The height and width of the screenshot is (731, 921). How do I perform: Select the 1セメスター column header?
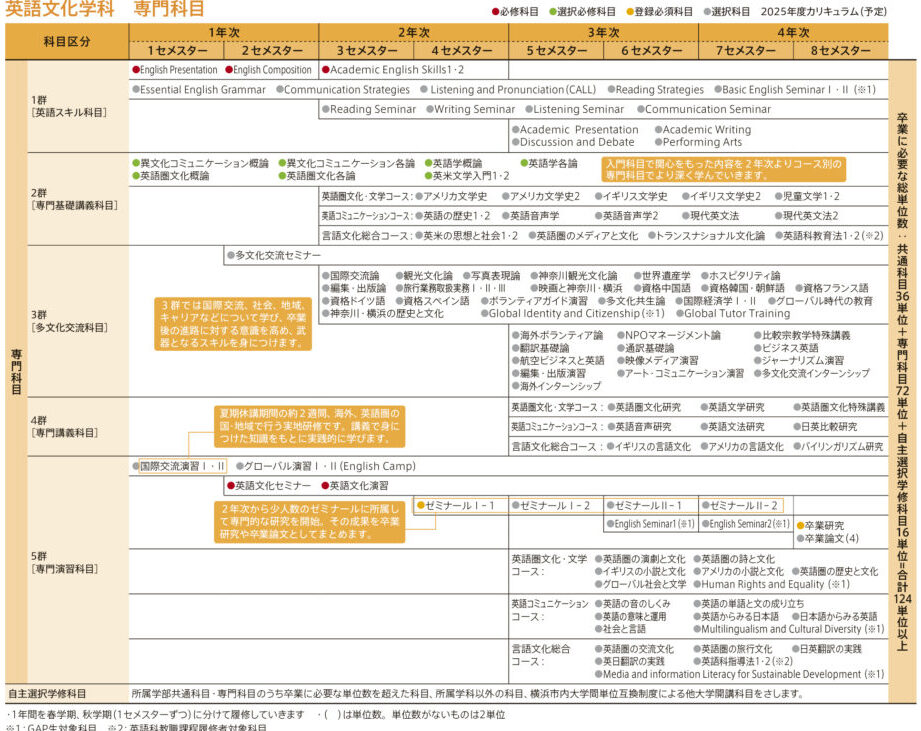pos(175,50)
